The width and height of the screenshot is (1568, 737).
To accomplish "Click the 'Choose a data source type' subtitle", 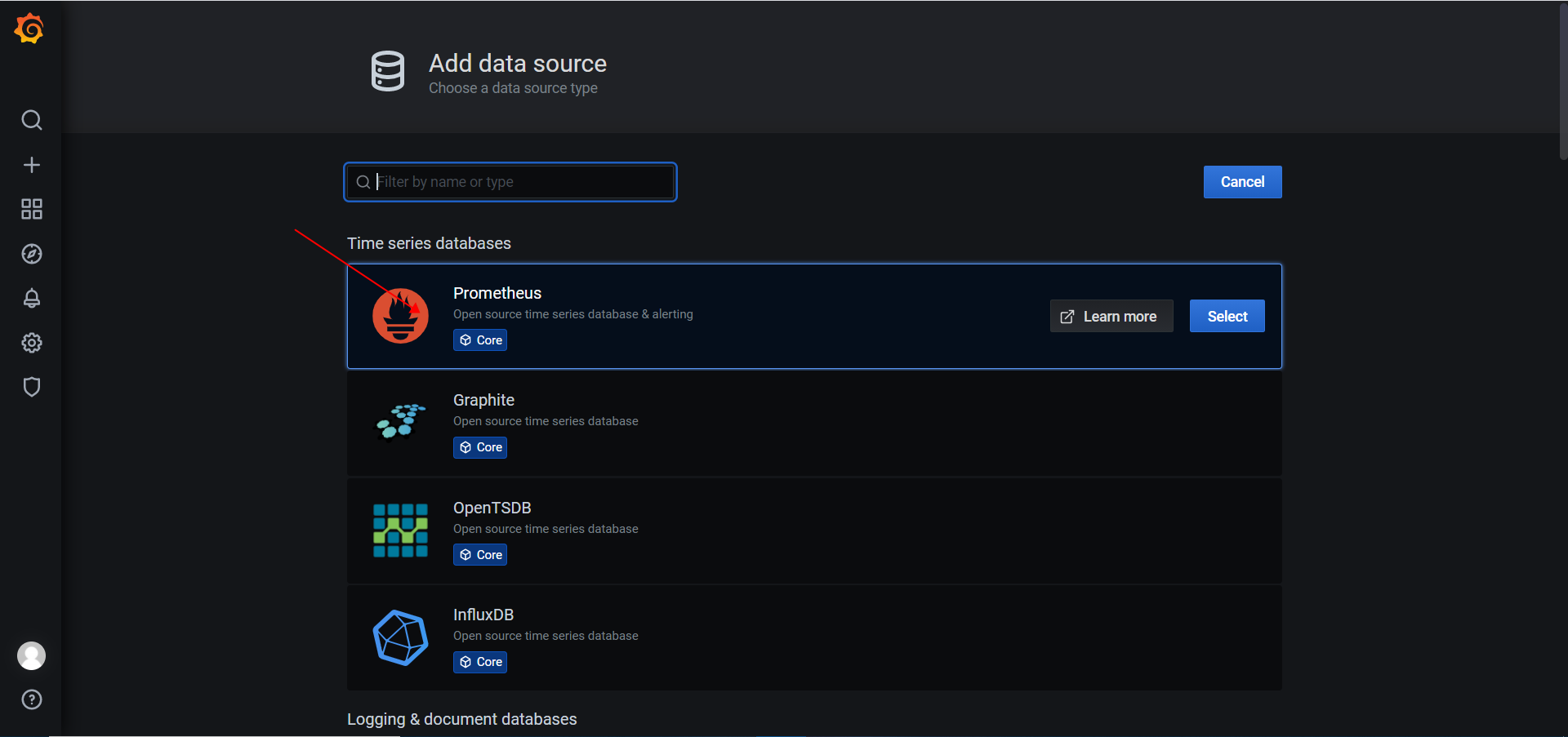I will coord(513,88).
